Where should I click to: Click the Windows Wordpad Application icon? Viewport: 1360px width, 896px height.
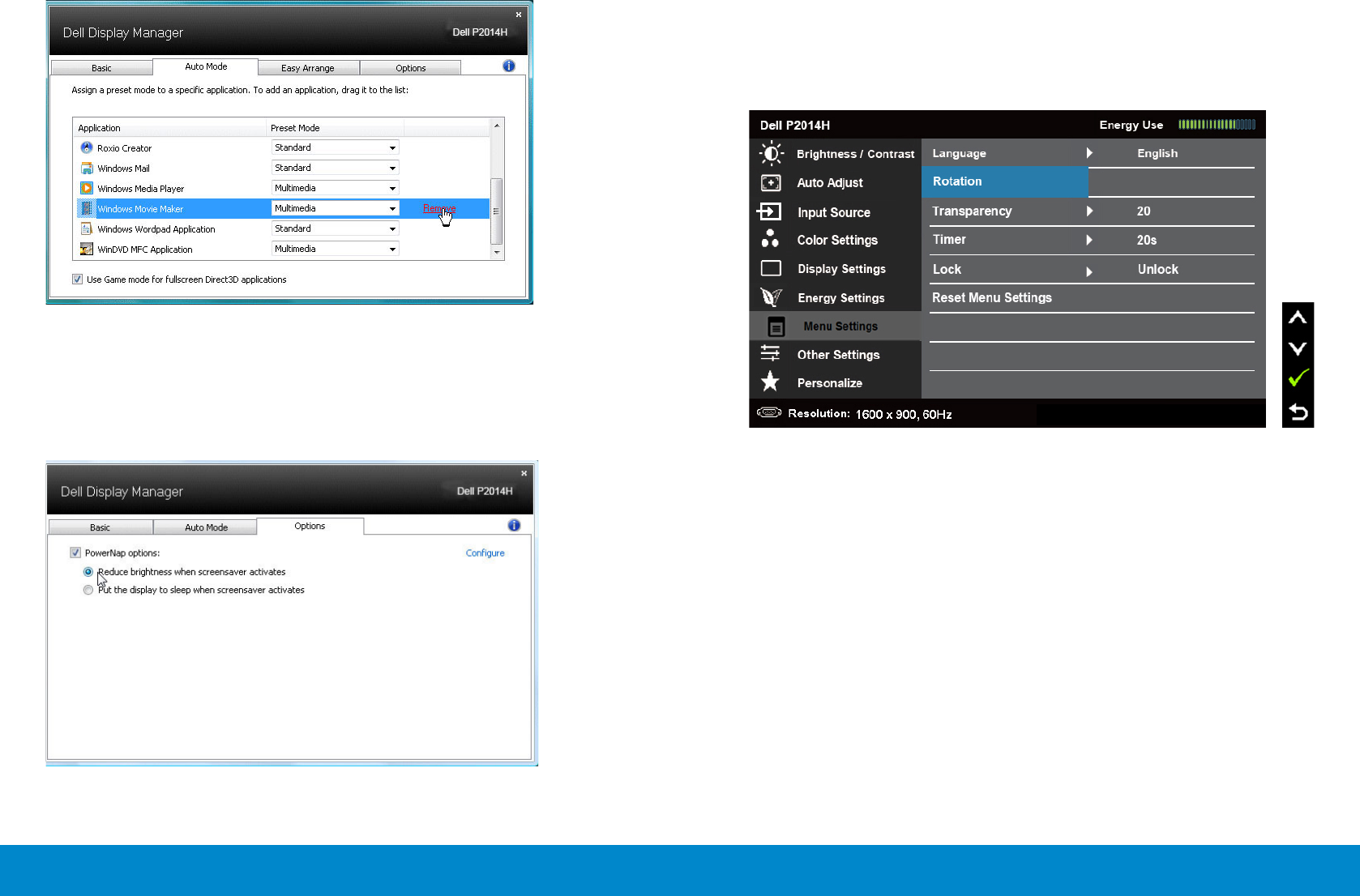87,229
